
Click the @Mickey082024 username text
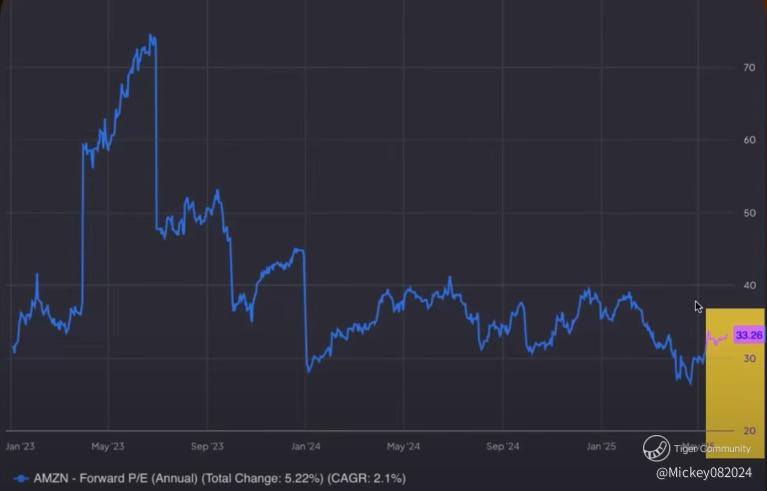[x=703, y=472]
